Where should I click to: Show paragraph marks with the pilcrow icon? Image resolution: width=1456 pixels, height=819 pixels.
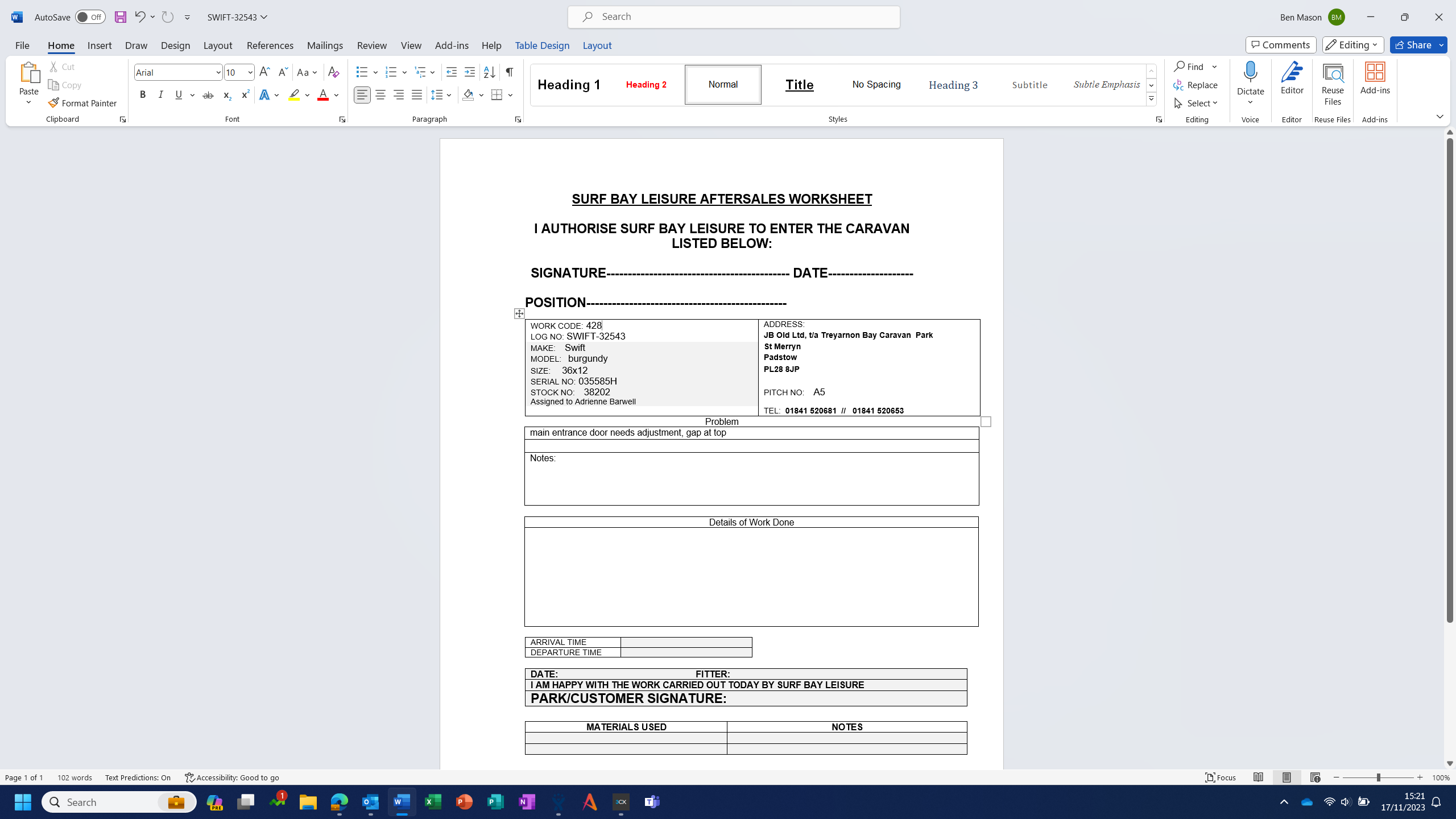(x=510, y=72)
